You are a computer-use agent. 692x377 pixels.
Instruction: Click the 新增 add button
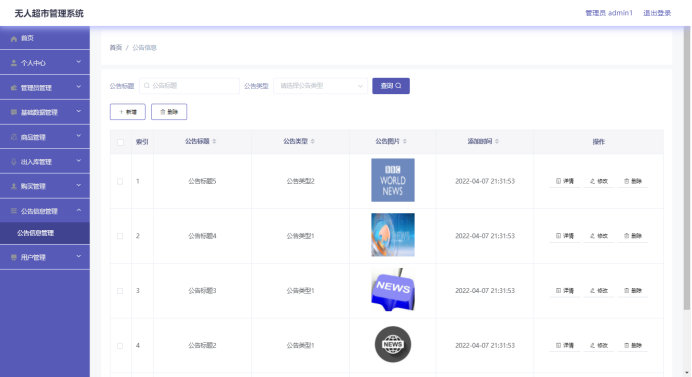pos(128,112)
